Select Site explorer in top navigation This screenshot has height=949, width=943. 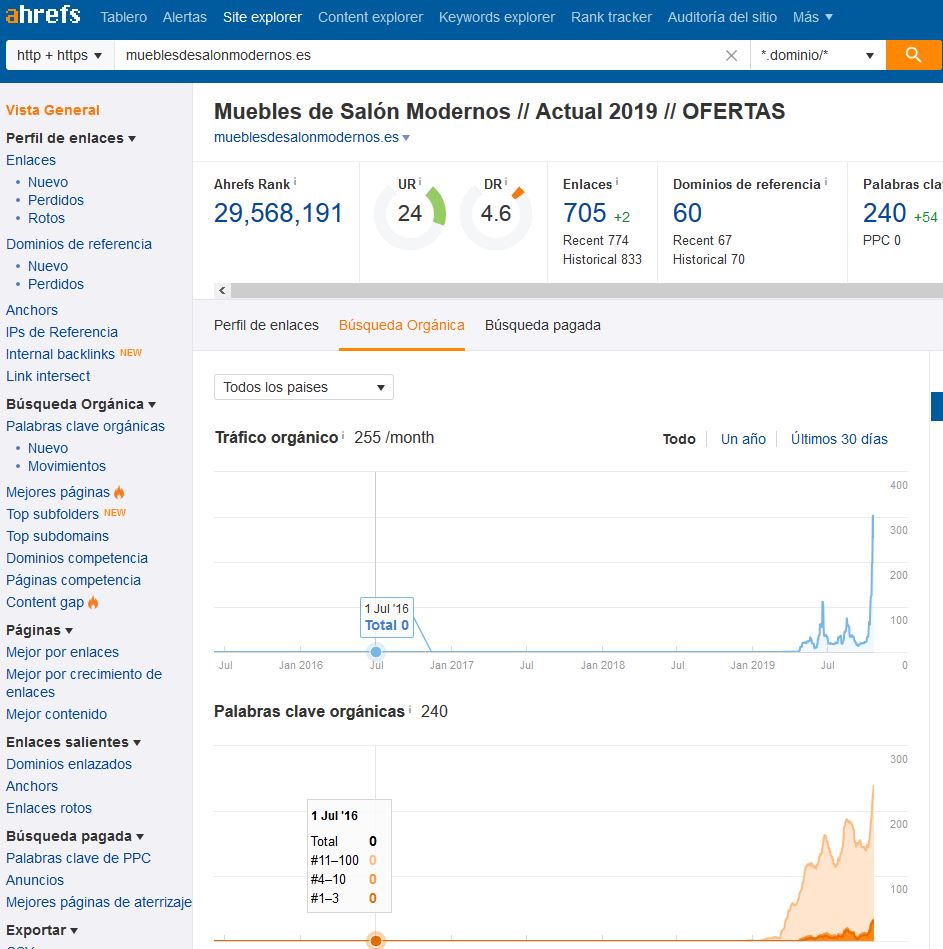click(262, 17)
